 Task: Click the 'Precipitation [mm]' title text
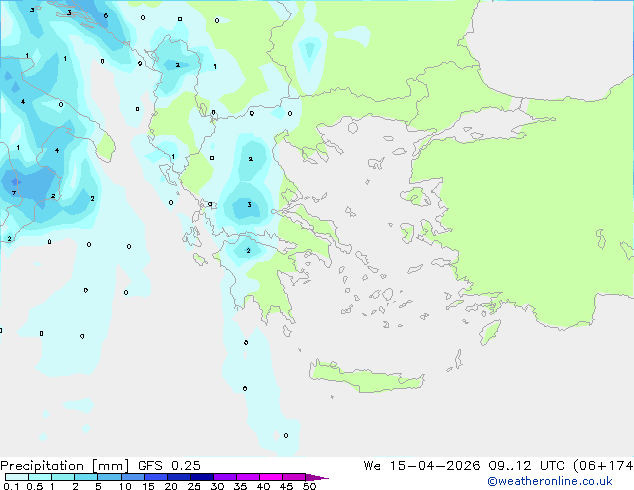(x=64, y=466)
